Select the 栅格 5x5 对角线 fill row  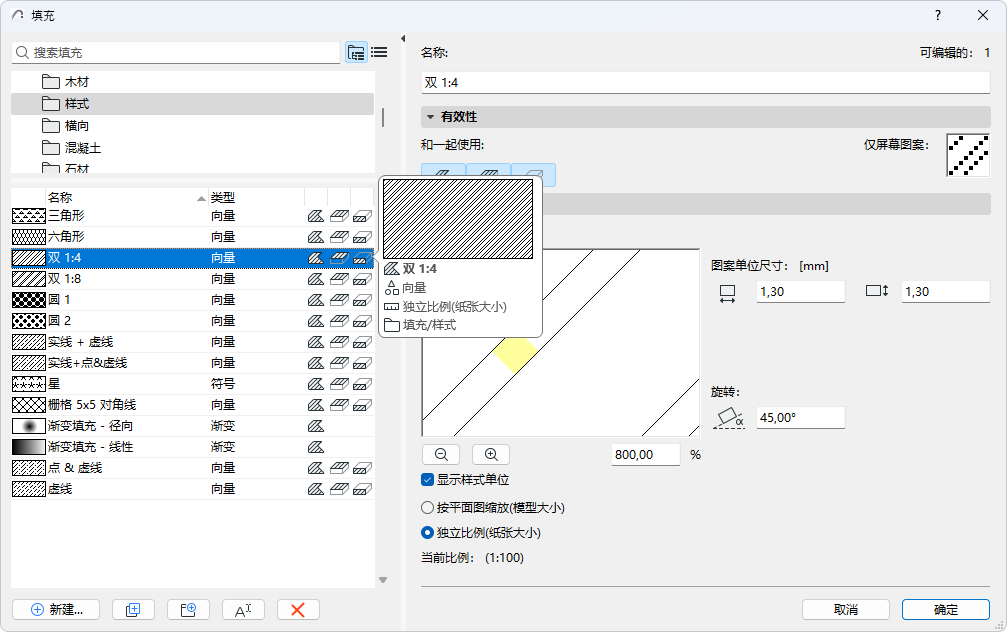click(192, 405)
